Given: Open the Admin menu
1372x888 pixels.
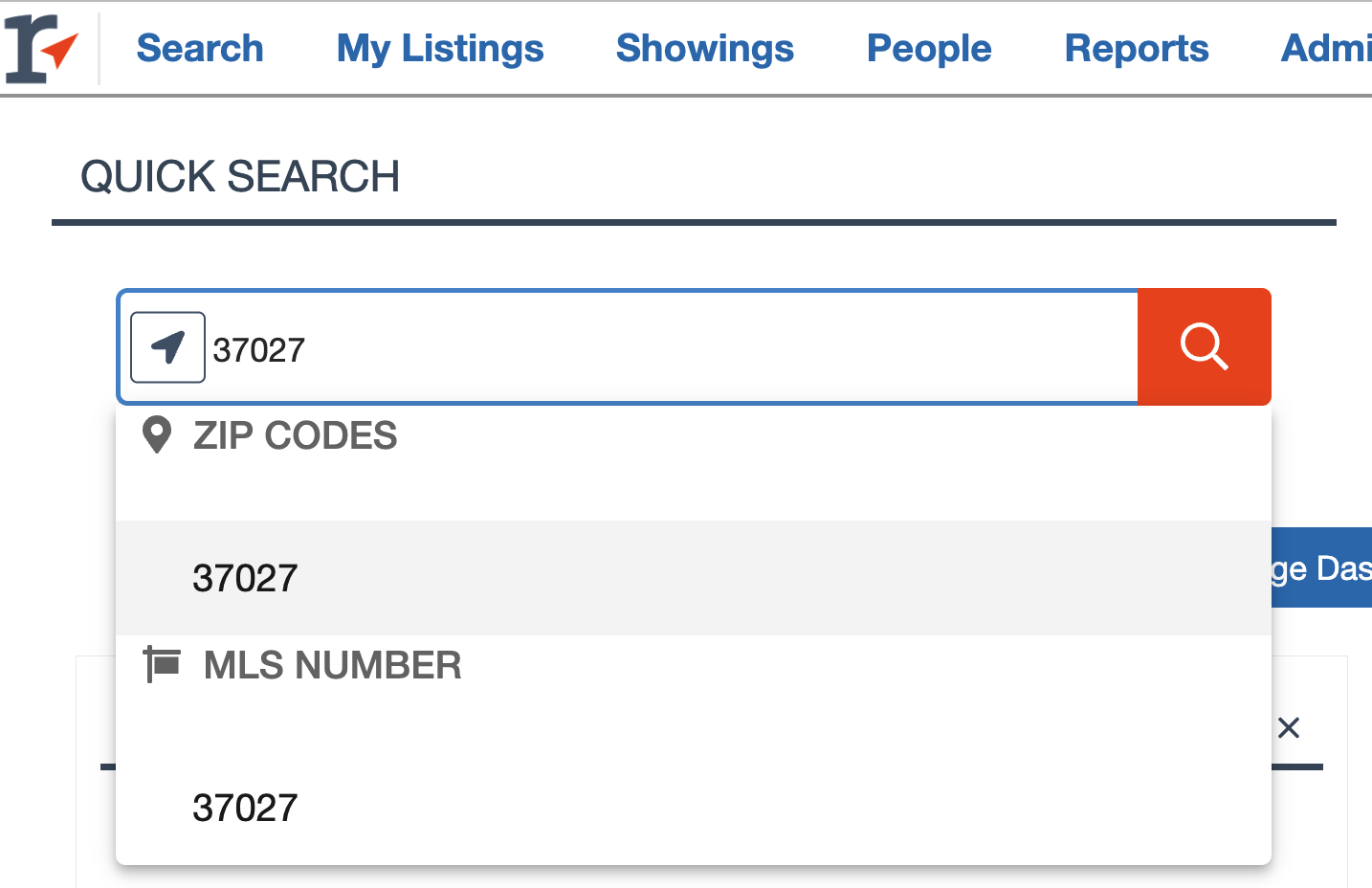Looking at the screenshot, I should point(1332,49).
